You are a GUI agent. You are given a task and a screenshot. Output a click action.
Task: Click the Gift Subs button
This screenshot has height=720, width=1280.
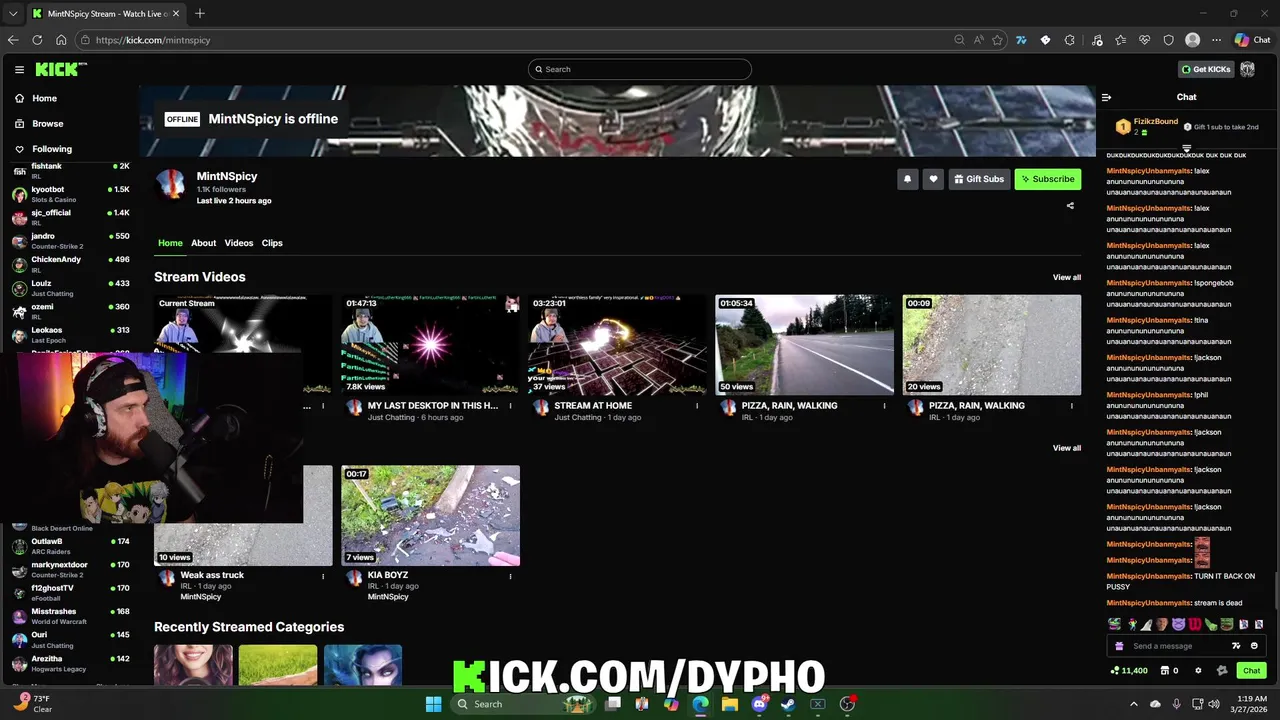tap(979, 179)
